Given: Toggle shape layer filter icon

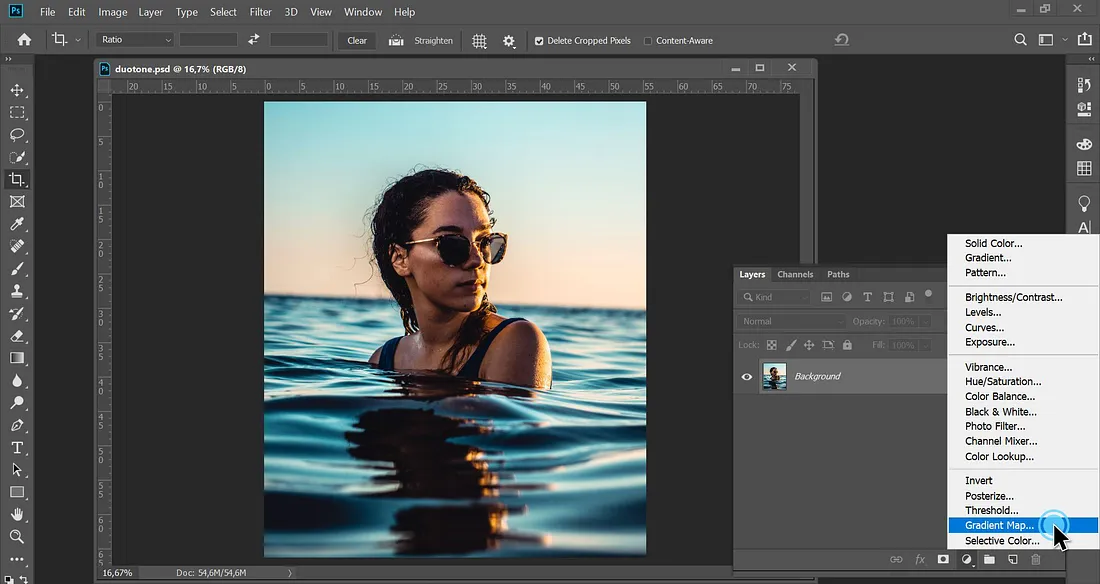Looking at the screenshot, I should click(x=888, y=297).
